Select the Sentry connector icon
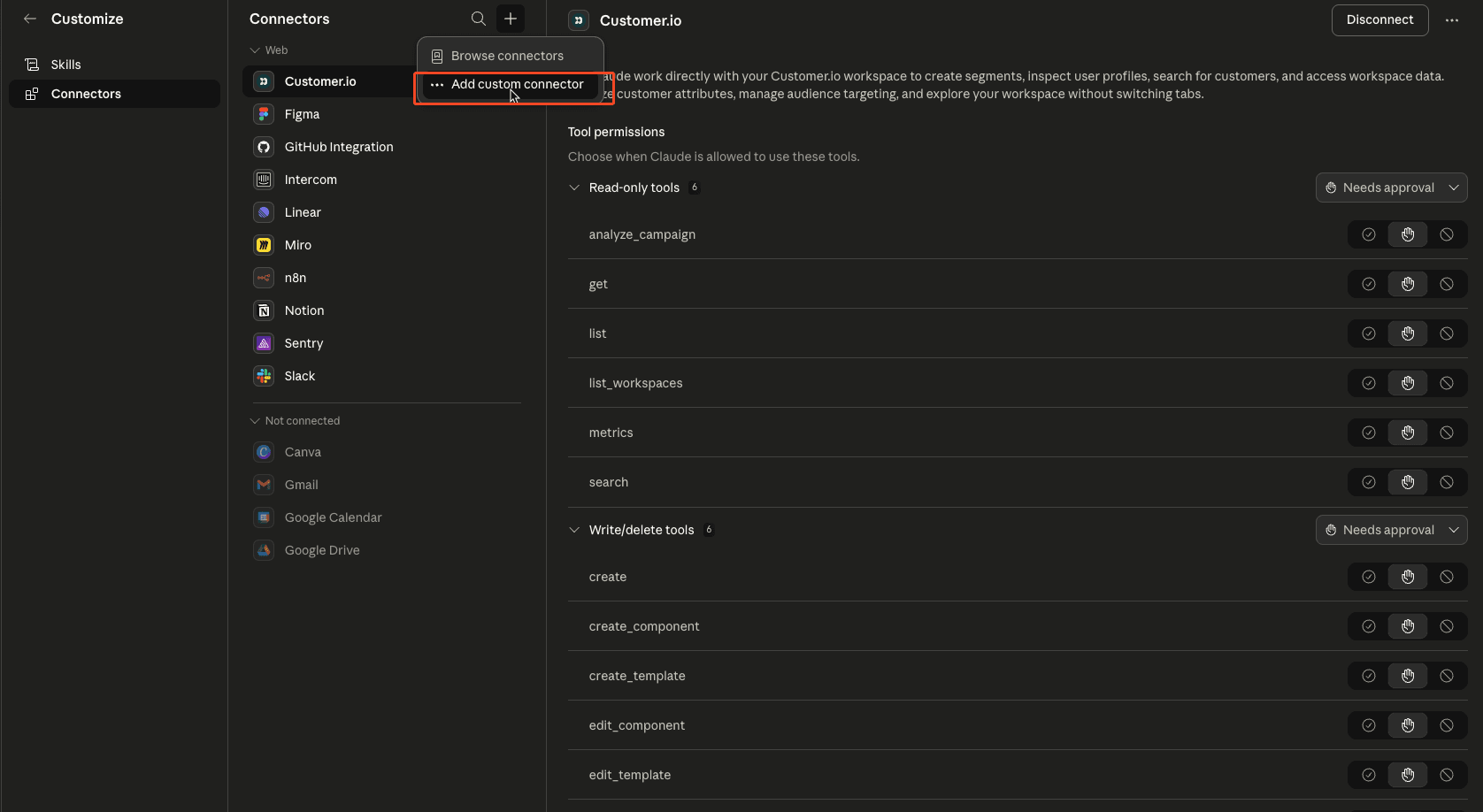Screen dimensions: 1483x812 click(263, 342)
